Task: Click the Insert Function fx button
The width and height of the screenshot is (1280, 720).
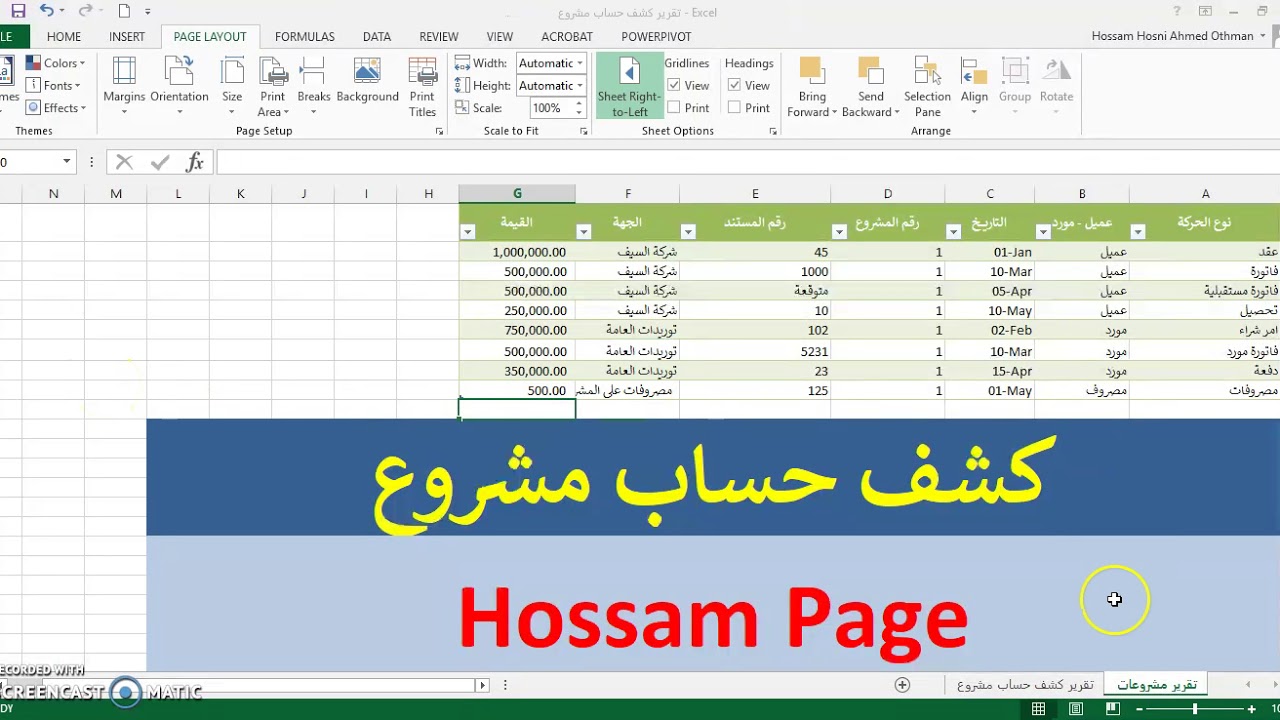Action: (195, 162)
